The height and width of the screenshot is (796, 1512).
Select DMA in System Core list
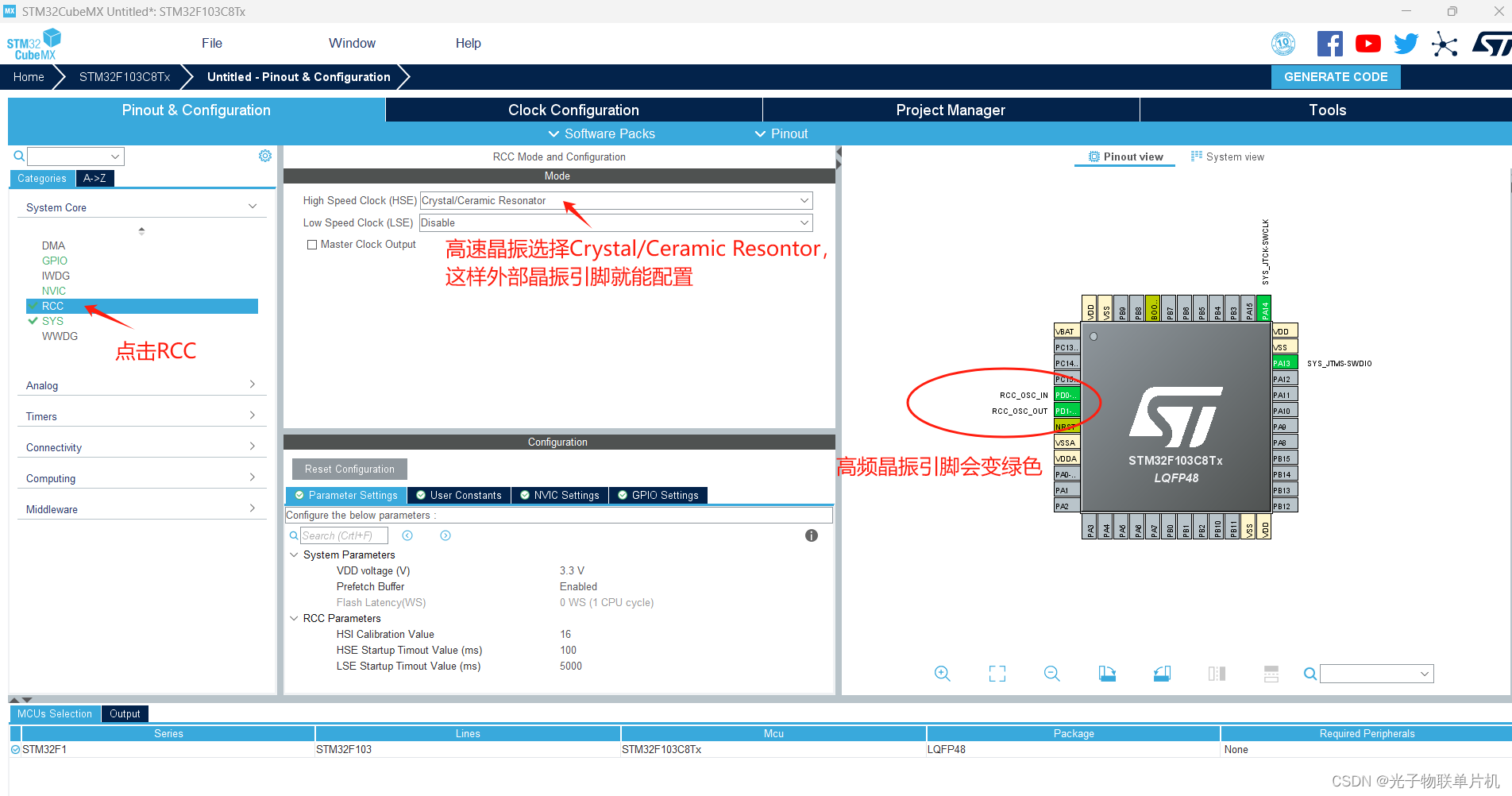point(53,245)
